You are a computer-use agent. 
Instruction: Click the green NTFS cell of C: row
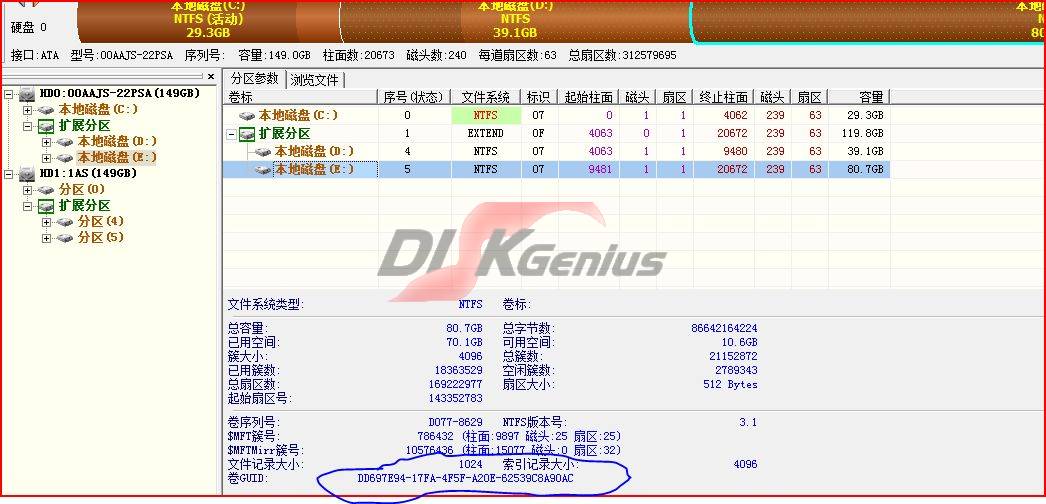pyautogui.click(x=486, y=115)
